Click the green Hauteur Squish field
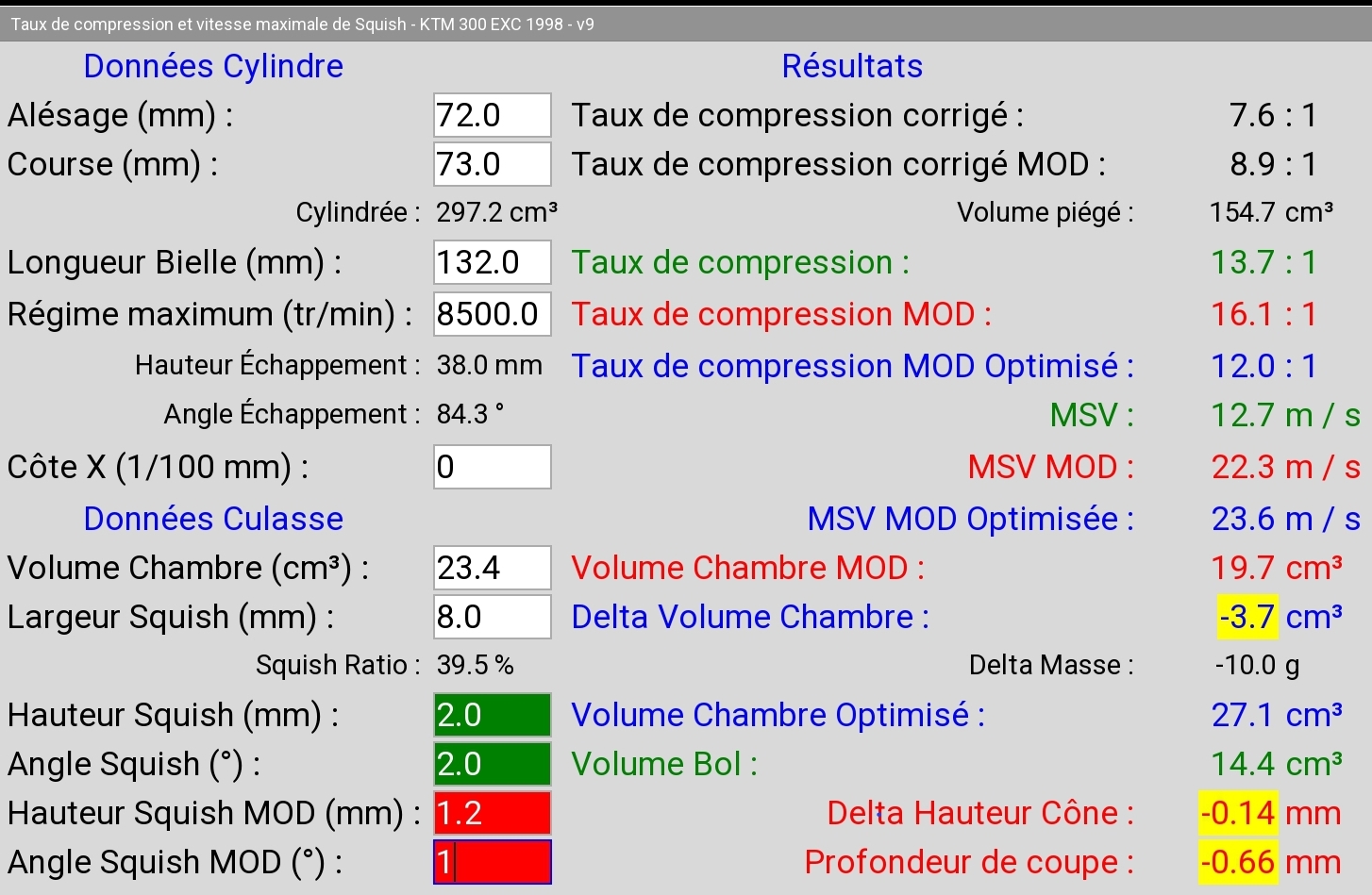 492,715
